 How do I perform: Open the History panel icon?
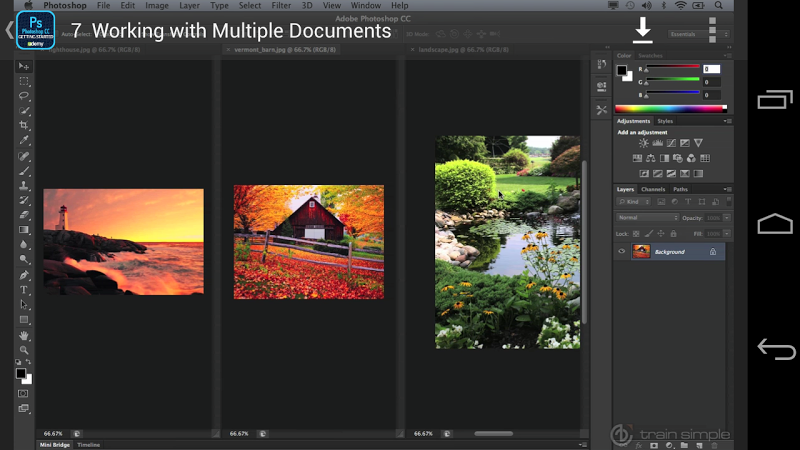[x=601, y=65]
